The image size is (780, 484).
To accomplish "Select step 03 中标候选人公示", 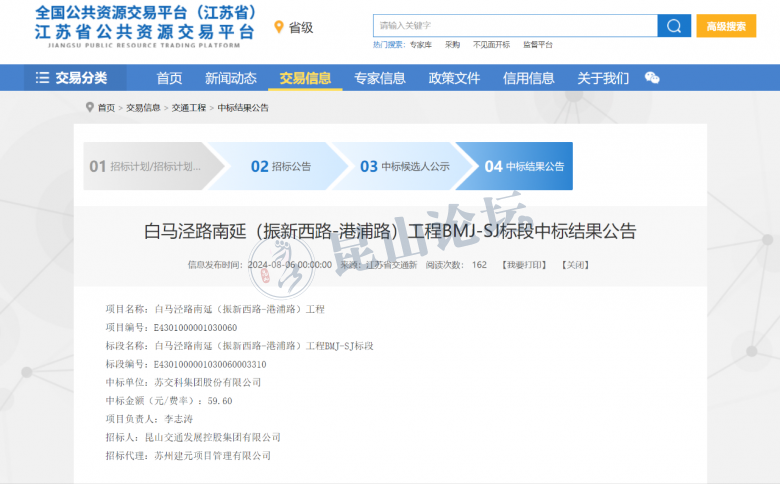I will pyautogui.click(x=404, y=167).
